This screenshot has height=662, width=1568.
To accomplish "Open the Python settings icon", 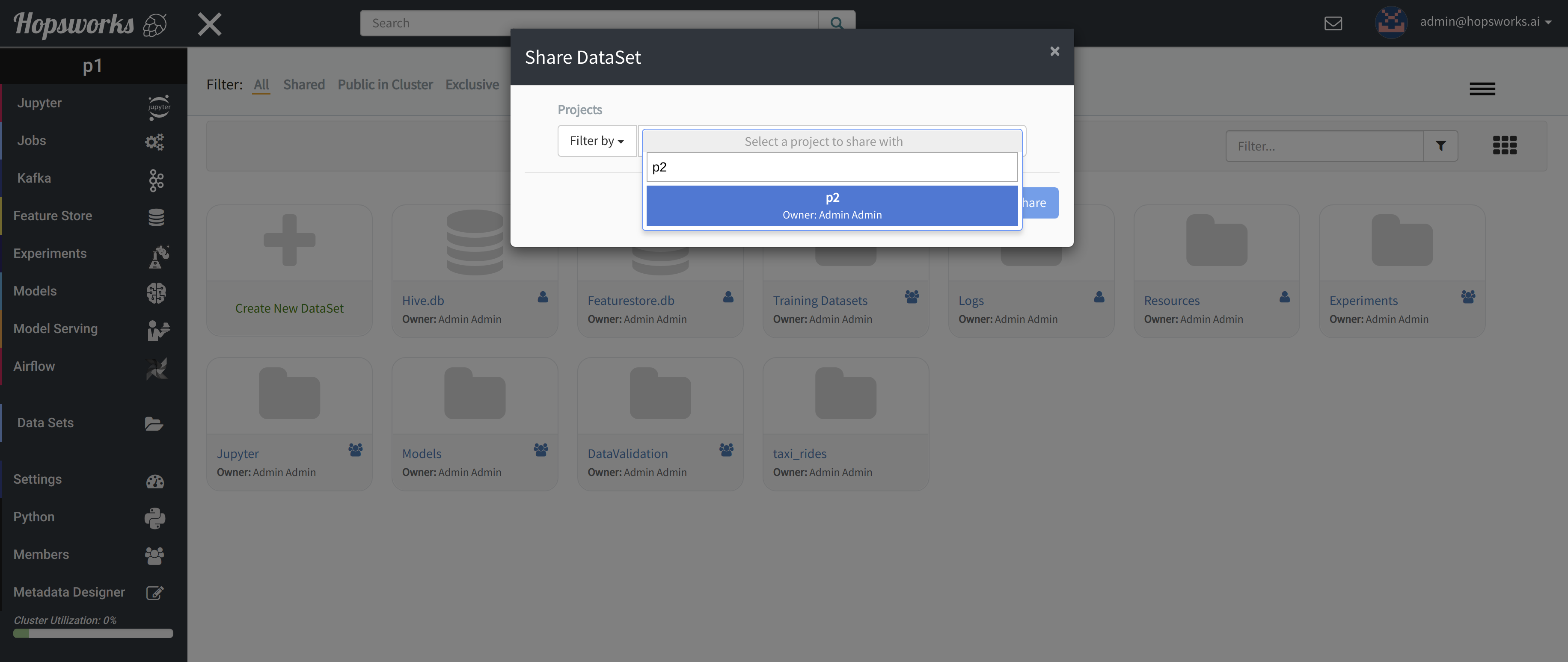I will coord(154,518).
